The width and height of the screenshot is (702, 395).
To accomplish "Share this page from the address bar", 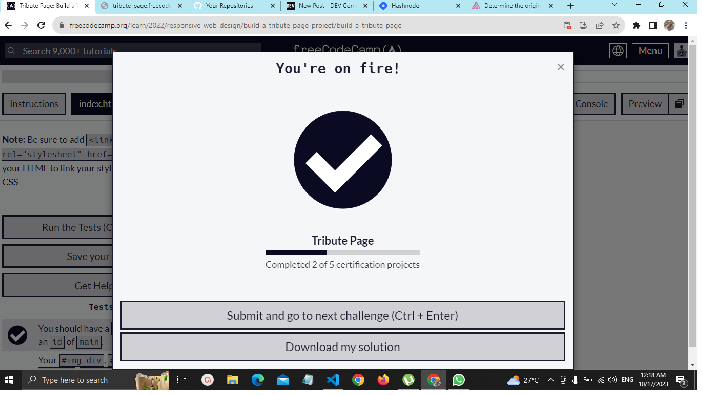I will click(599, 26).
